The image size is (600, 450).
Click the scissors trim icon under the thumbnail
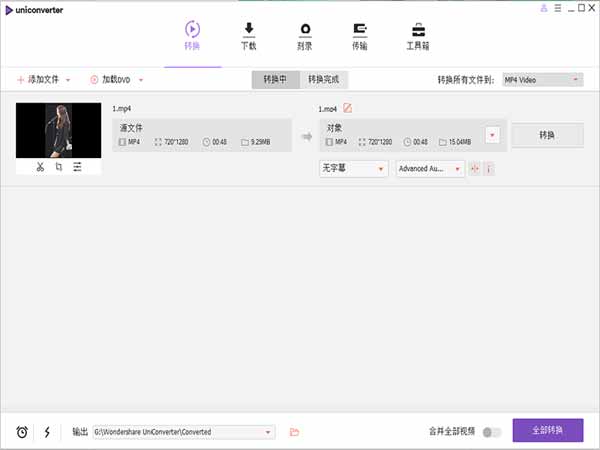coord(40,167)
